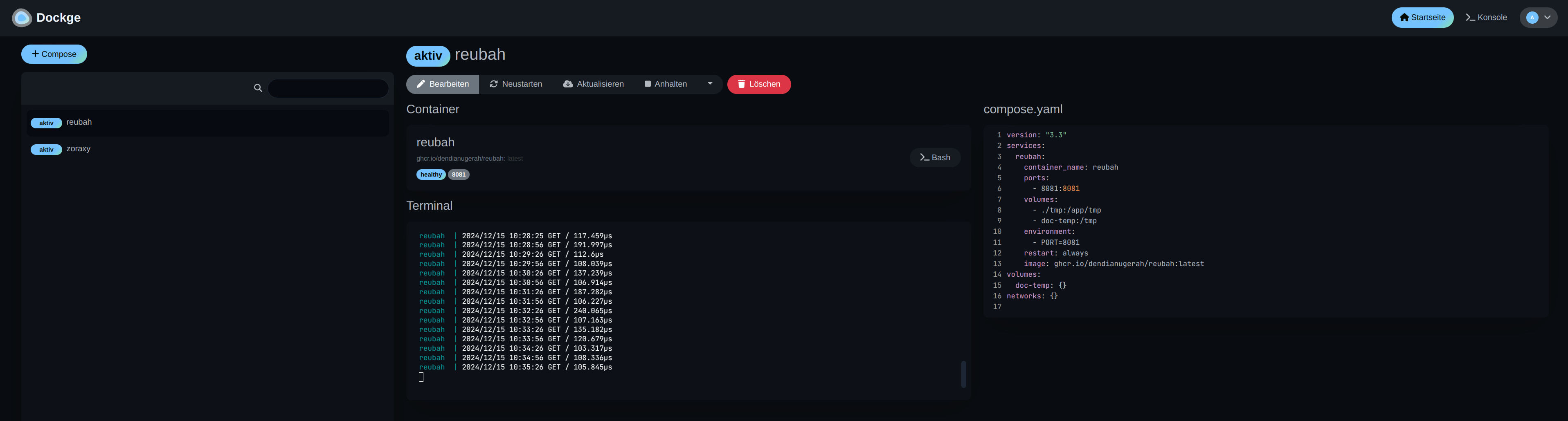The height and width of the screenshot is (421, 1568).
Task: Click the cloud download icon in Aktualisieren
Action: (568, 84)
